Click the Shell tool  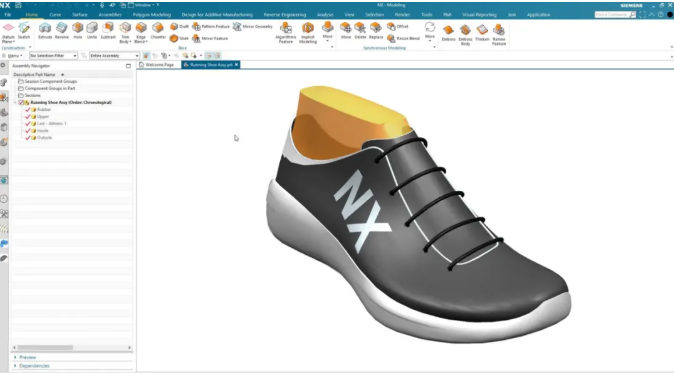click(x=179, y=38)
